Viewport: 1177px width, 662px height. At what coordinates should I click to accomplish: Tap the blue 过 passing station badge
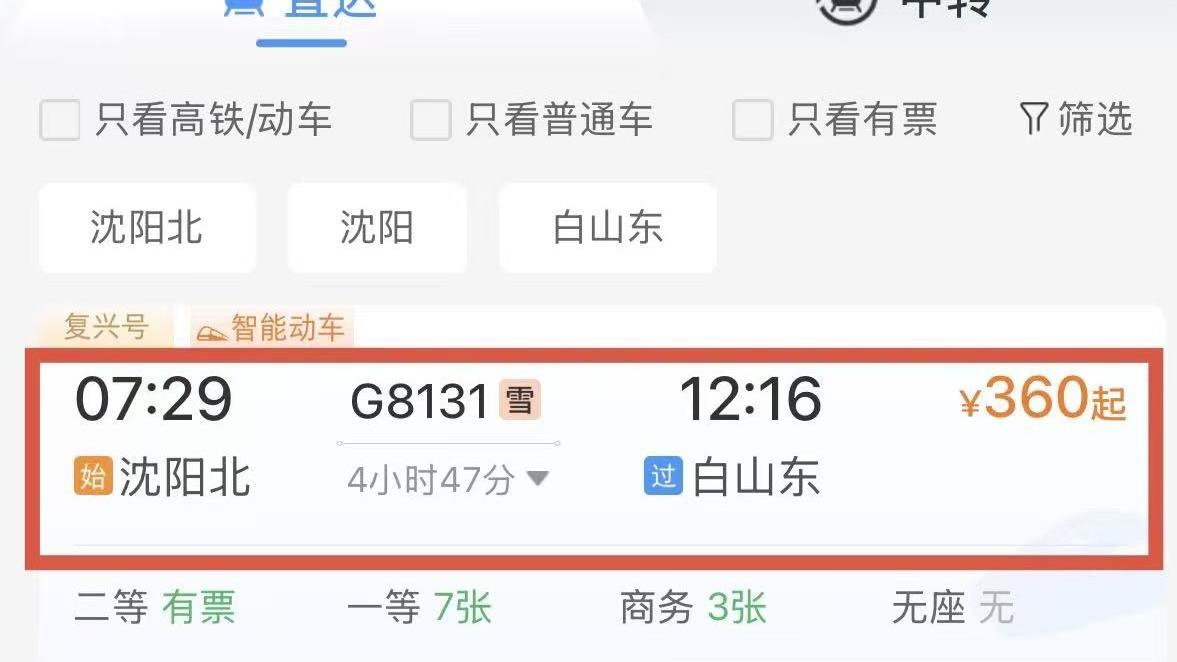pyautogui.click(x=664, y=476)
